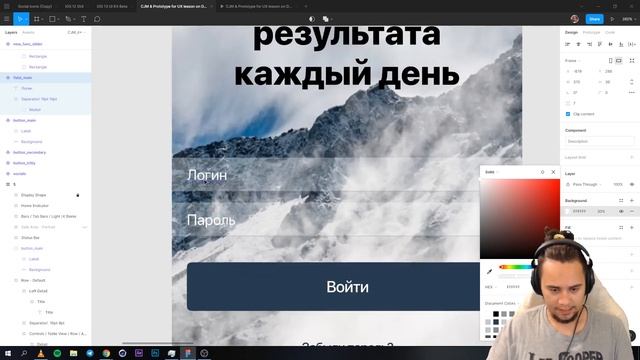
Task: Click the component Description field
Action: point(600,141)
